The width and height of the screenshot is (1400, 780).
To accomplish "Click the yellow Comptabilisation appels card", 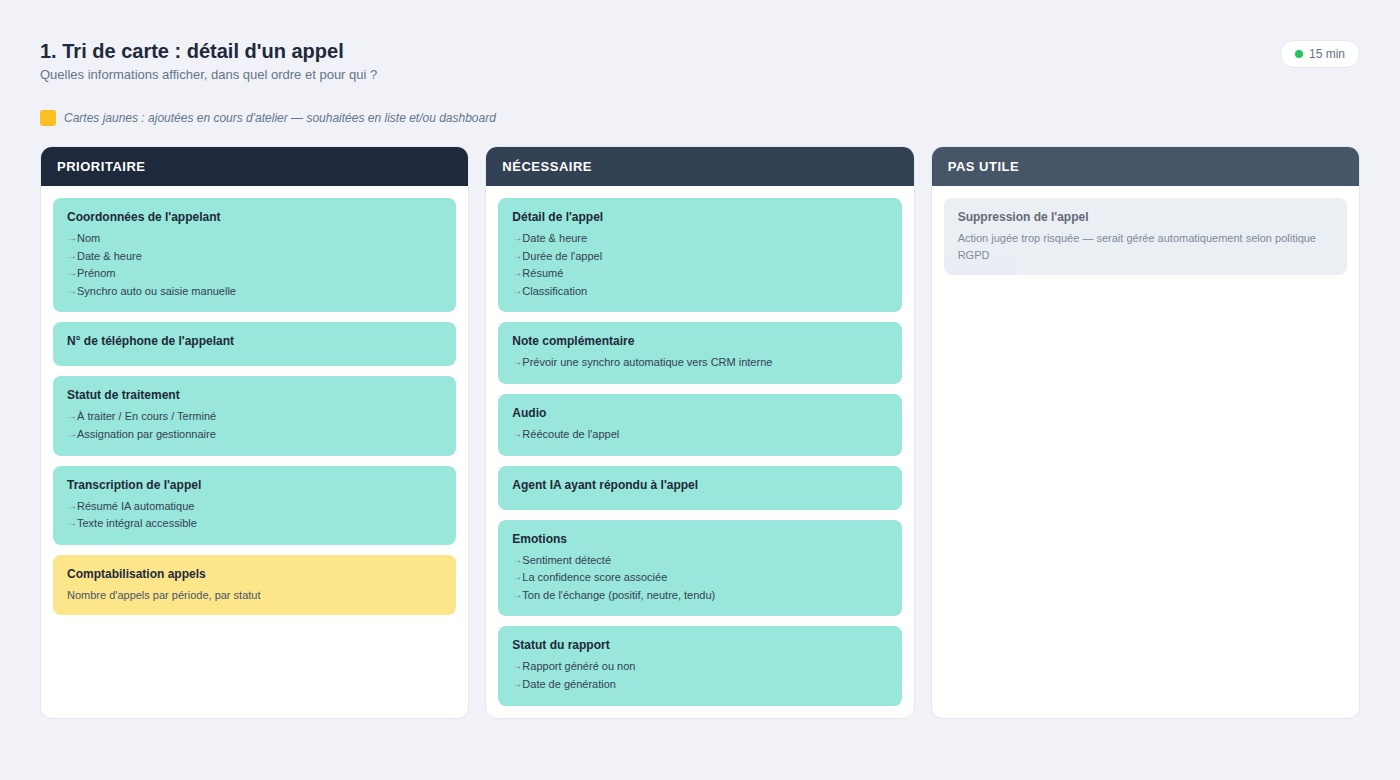I will pyautogui.click(x=254, y=585).
